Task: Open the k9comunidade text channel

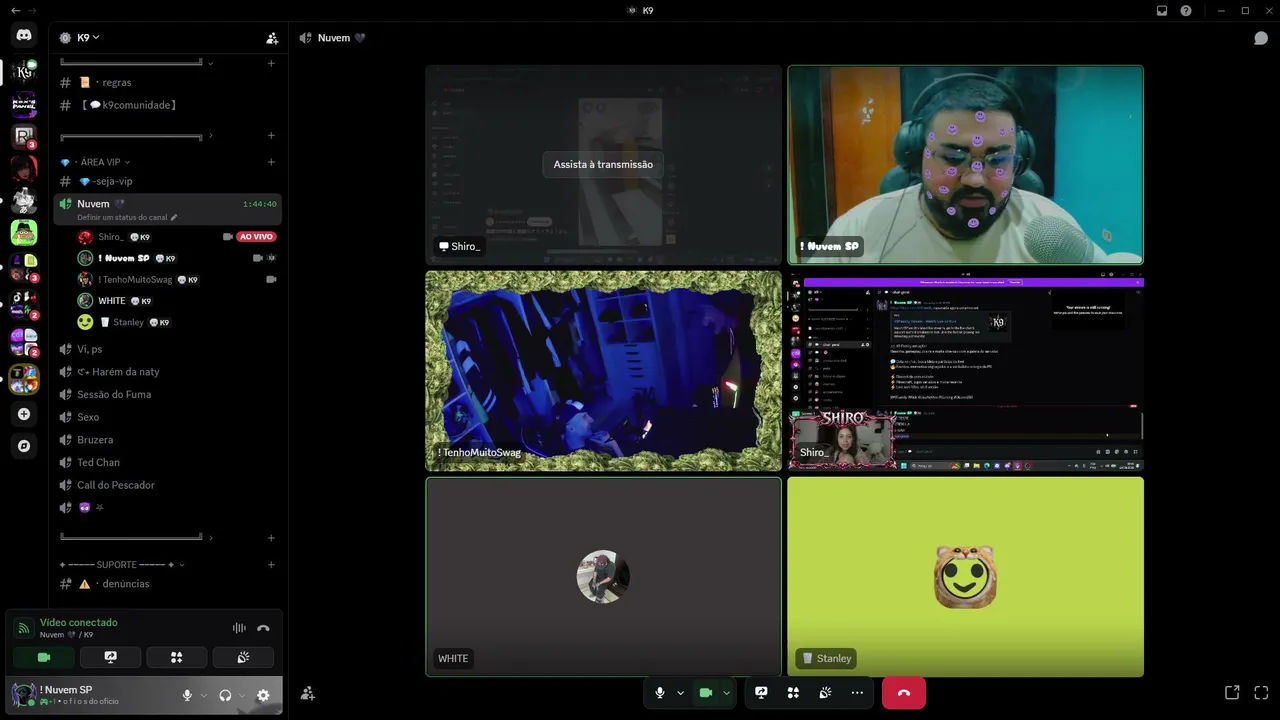Action: pos(167,105)
